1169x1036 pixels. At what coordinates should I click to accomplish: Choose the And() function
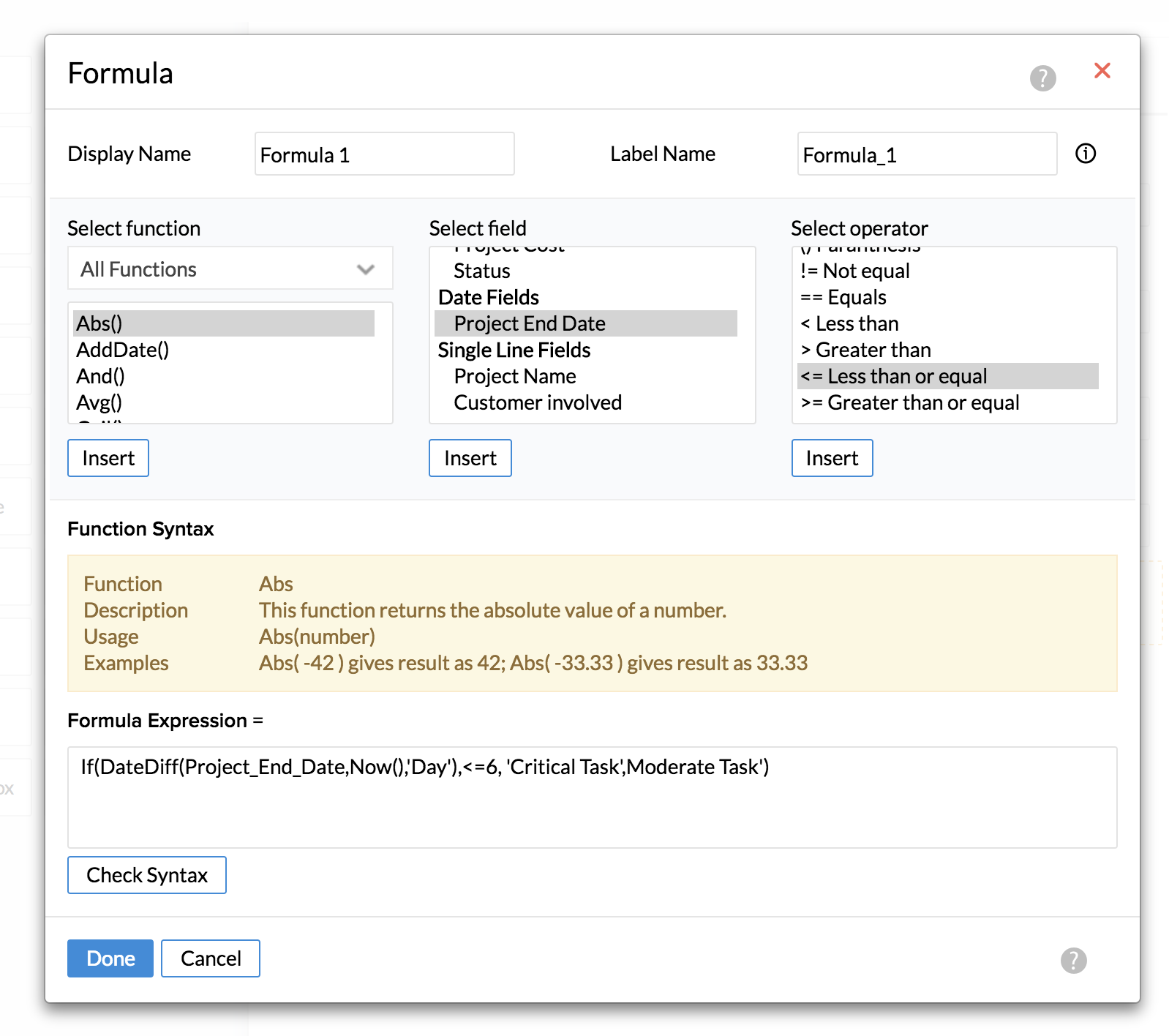(101, 376)
